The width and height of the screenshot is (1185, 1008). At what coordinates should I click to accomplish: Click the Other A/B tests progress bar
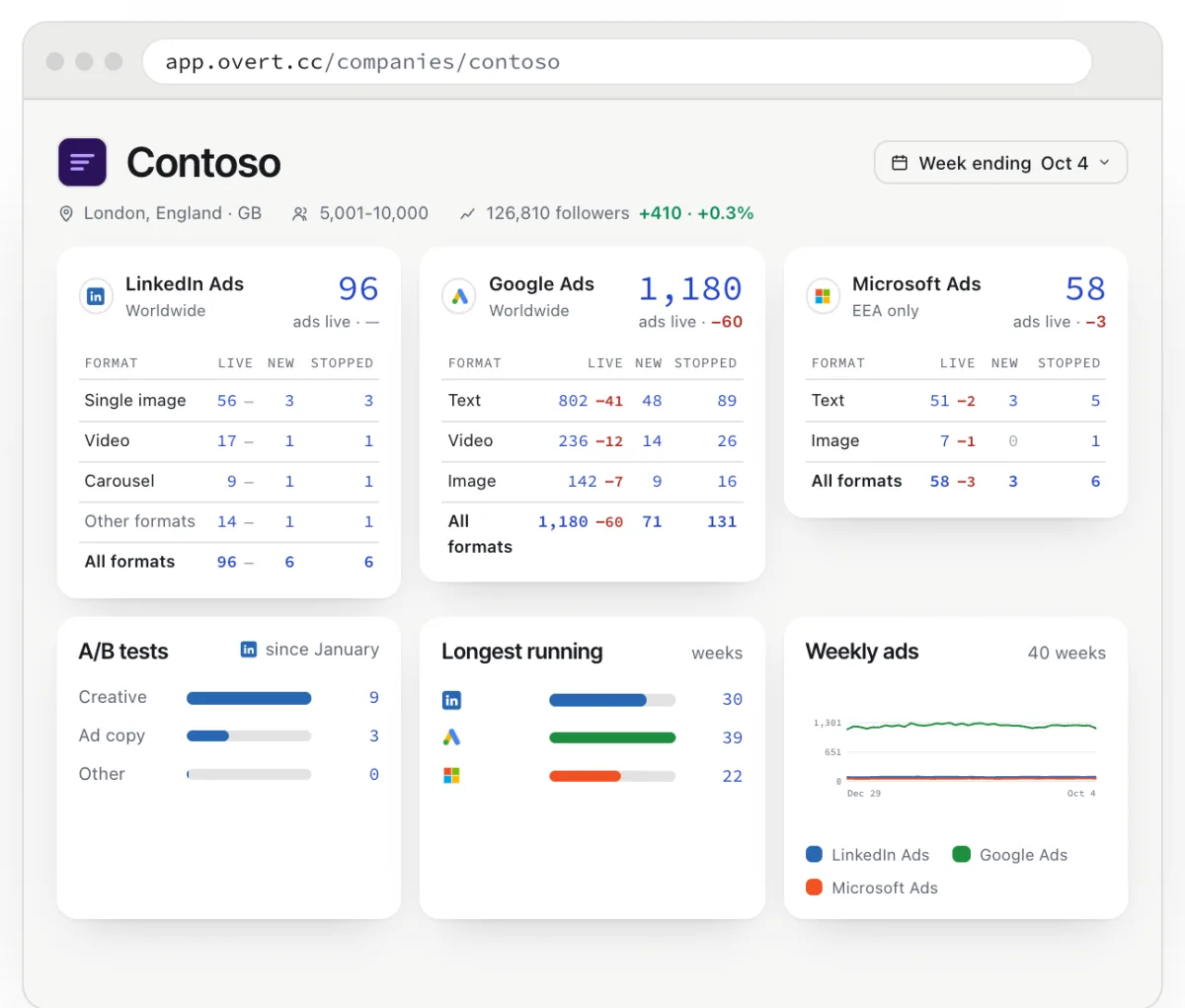(249, 775)
